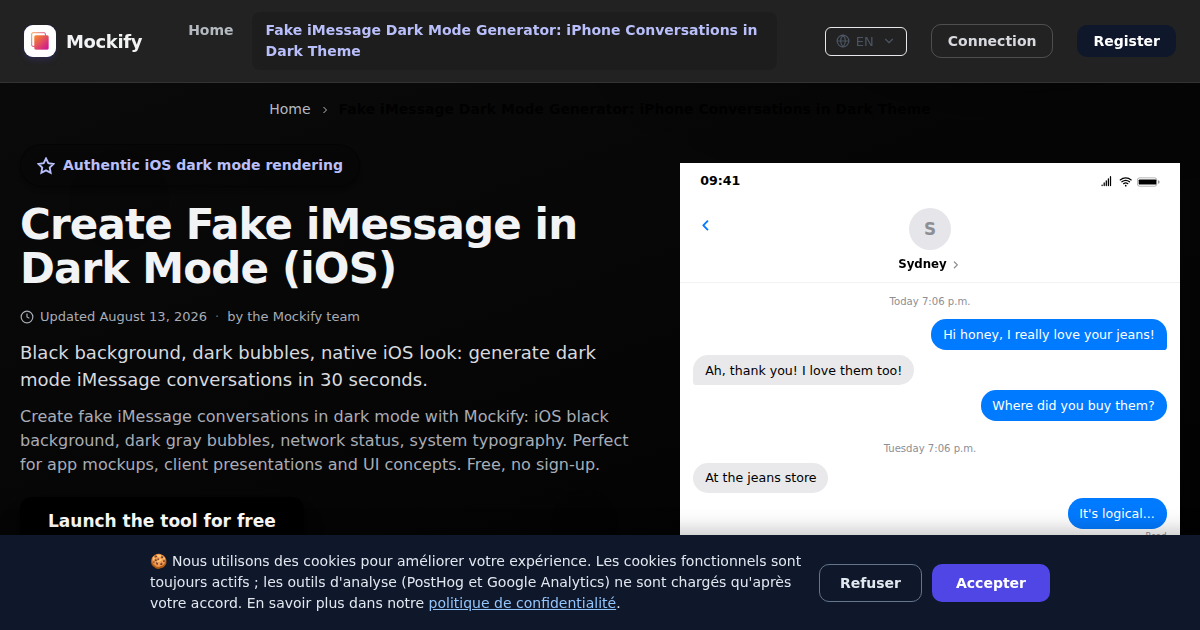Go to Home in the breadcrumb
Image resolution: width=1200 pixels, height=630 pixels.
coord(290,109)
